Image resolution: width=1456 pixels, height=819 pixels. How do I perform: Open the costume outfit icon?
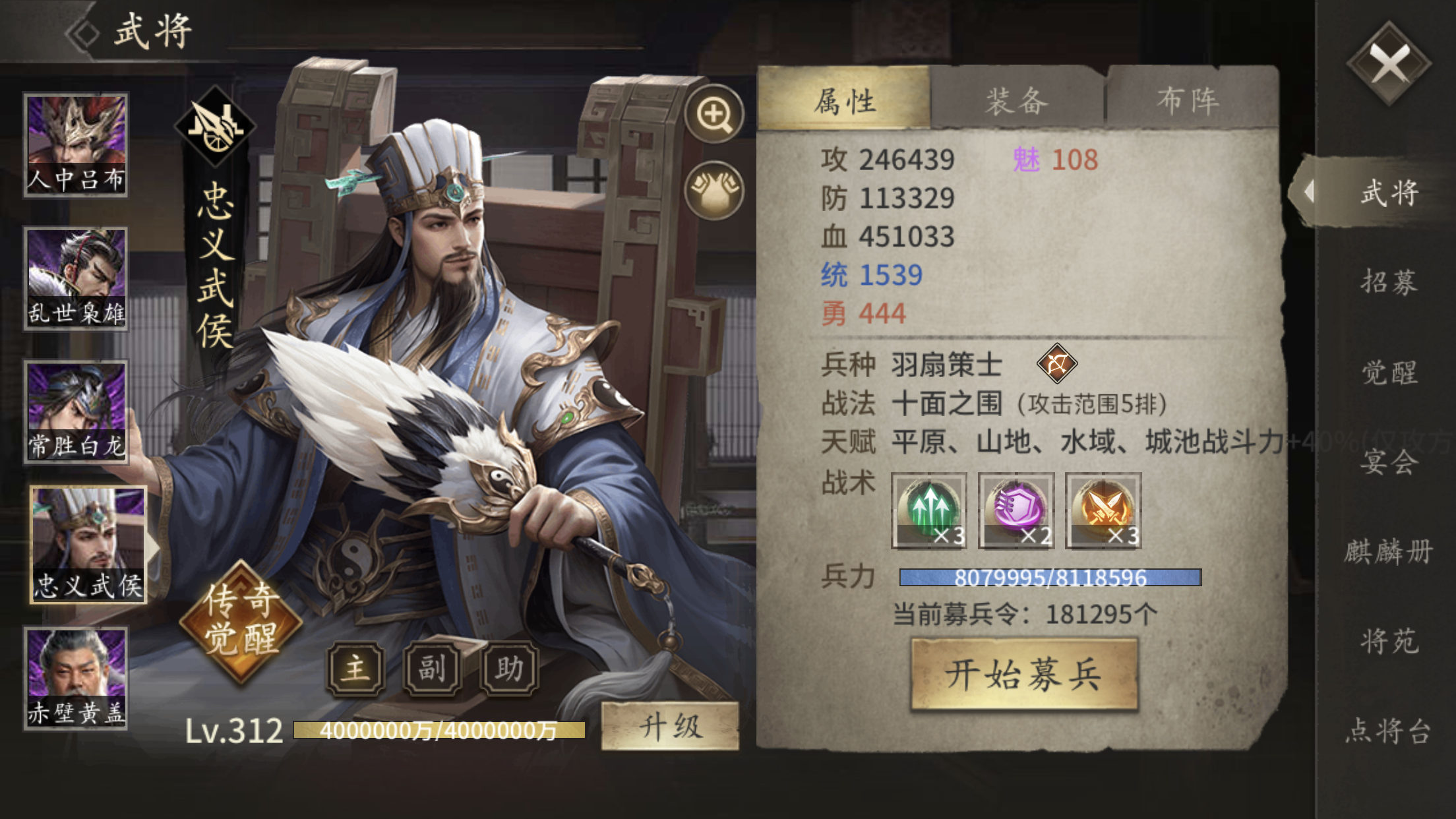point(714,190)
